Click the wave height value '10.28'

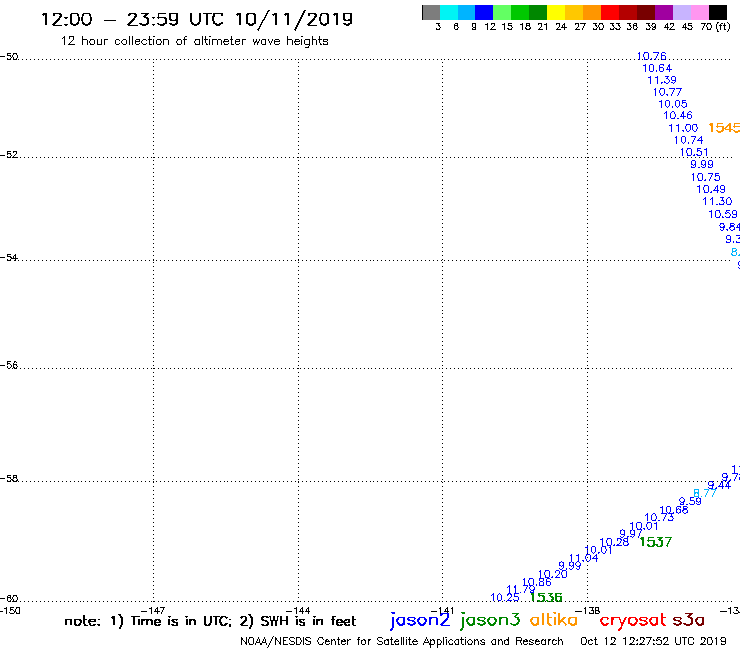pyautogui.click(x=614, y=542)
